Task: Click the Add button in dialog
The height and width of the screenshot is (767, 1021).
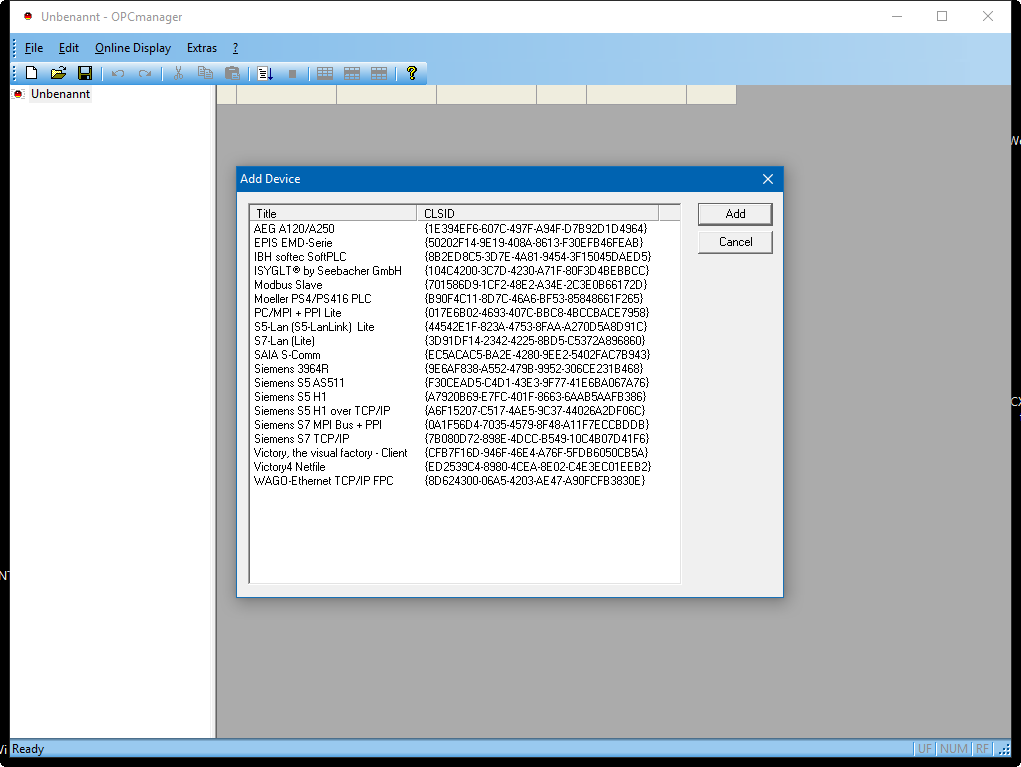Action: pyautogui.click(x=735, y=214)
